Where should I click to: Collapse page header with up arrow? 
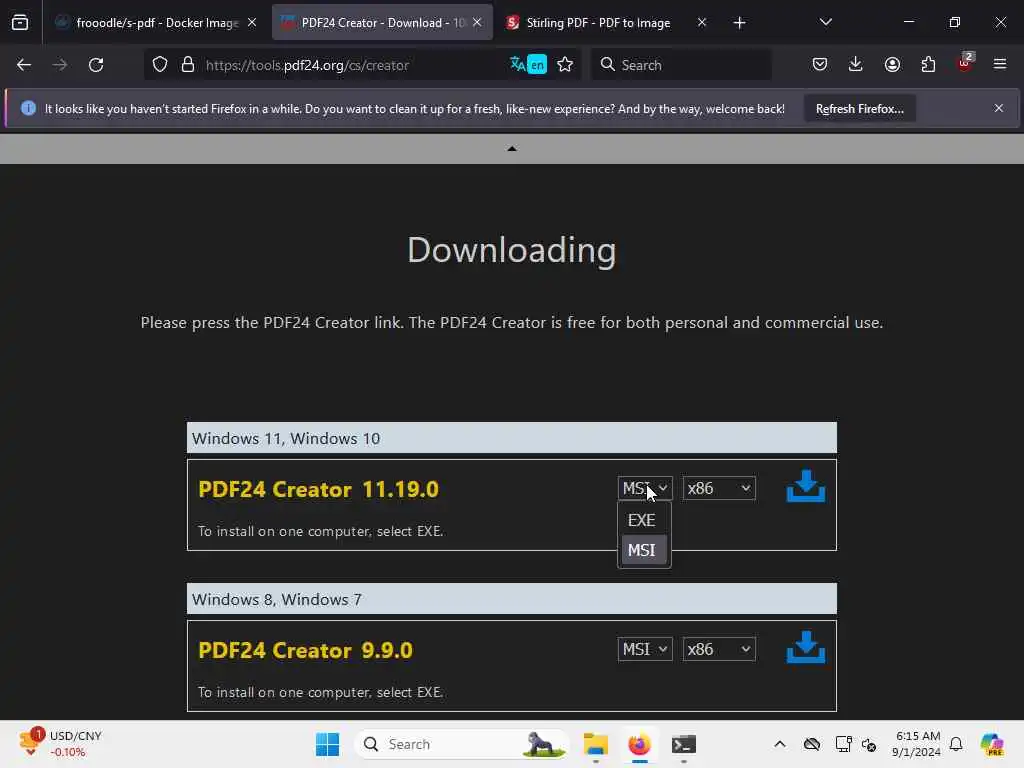click(x=512, y=149)
